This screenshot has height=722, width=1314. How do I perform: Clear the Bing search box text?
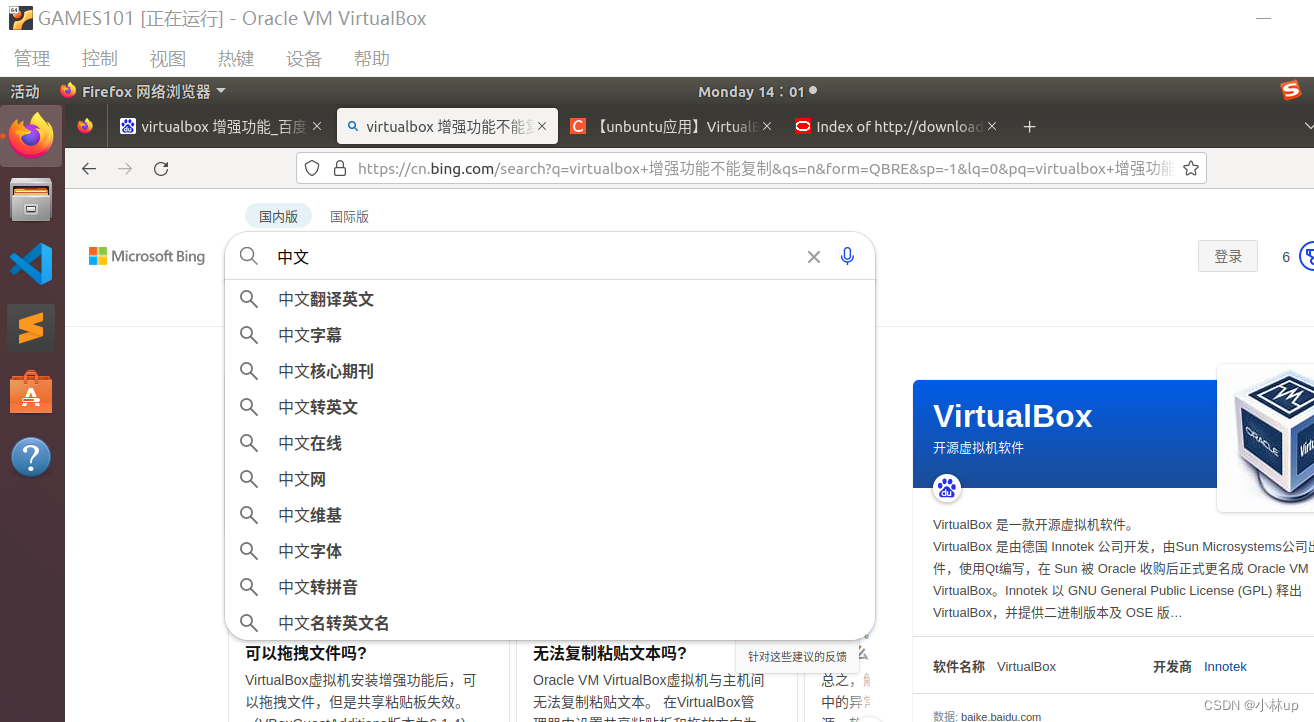(x=814, y=257)
